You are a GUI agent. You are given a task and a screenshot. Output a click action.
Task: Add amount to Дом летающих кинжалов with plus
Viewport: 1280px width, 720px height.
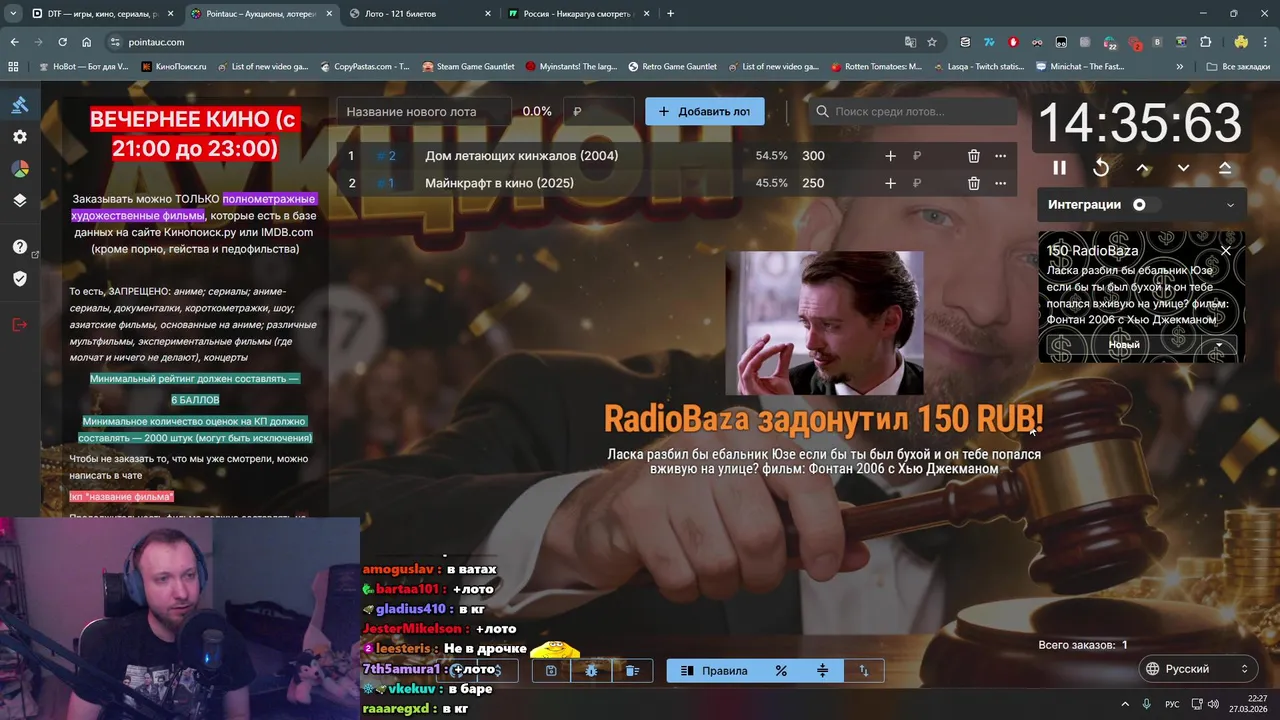coord(890,156)
